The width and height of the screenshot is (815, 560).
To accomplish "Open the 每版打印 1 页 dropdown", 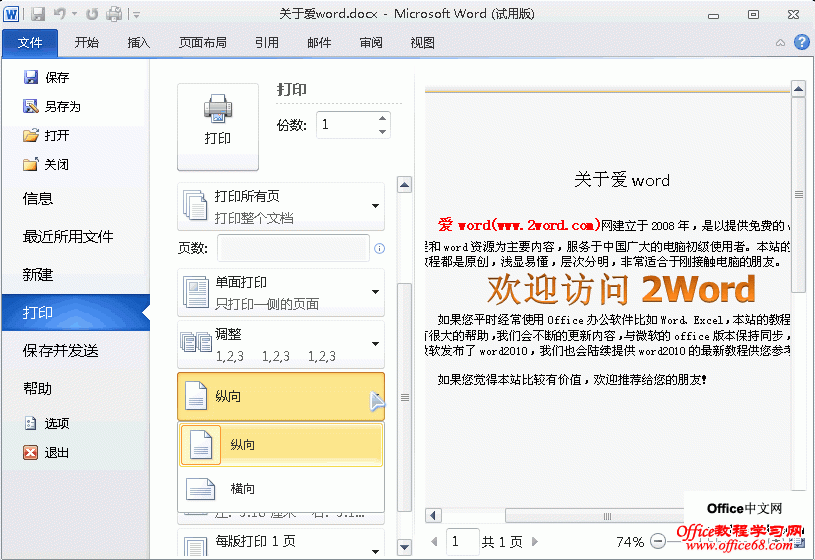I will pos(281,543).
